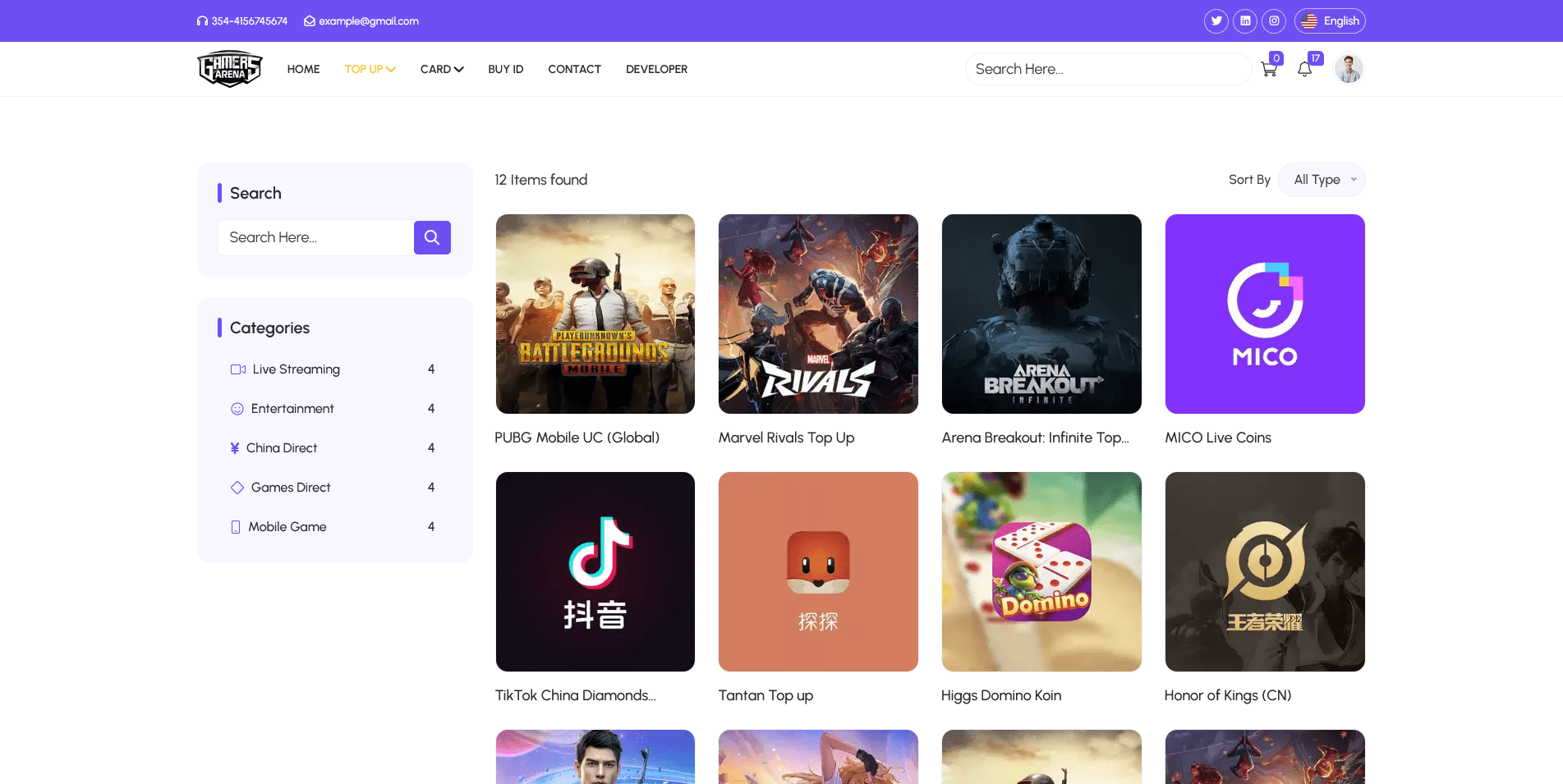Switch site language using English selector
Image resolution: width=1563 pixels, height=784 pixels.
click(x=1330, y=21)
